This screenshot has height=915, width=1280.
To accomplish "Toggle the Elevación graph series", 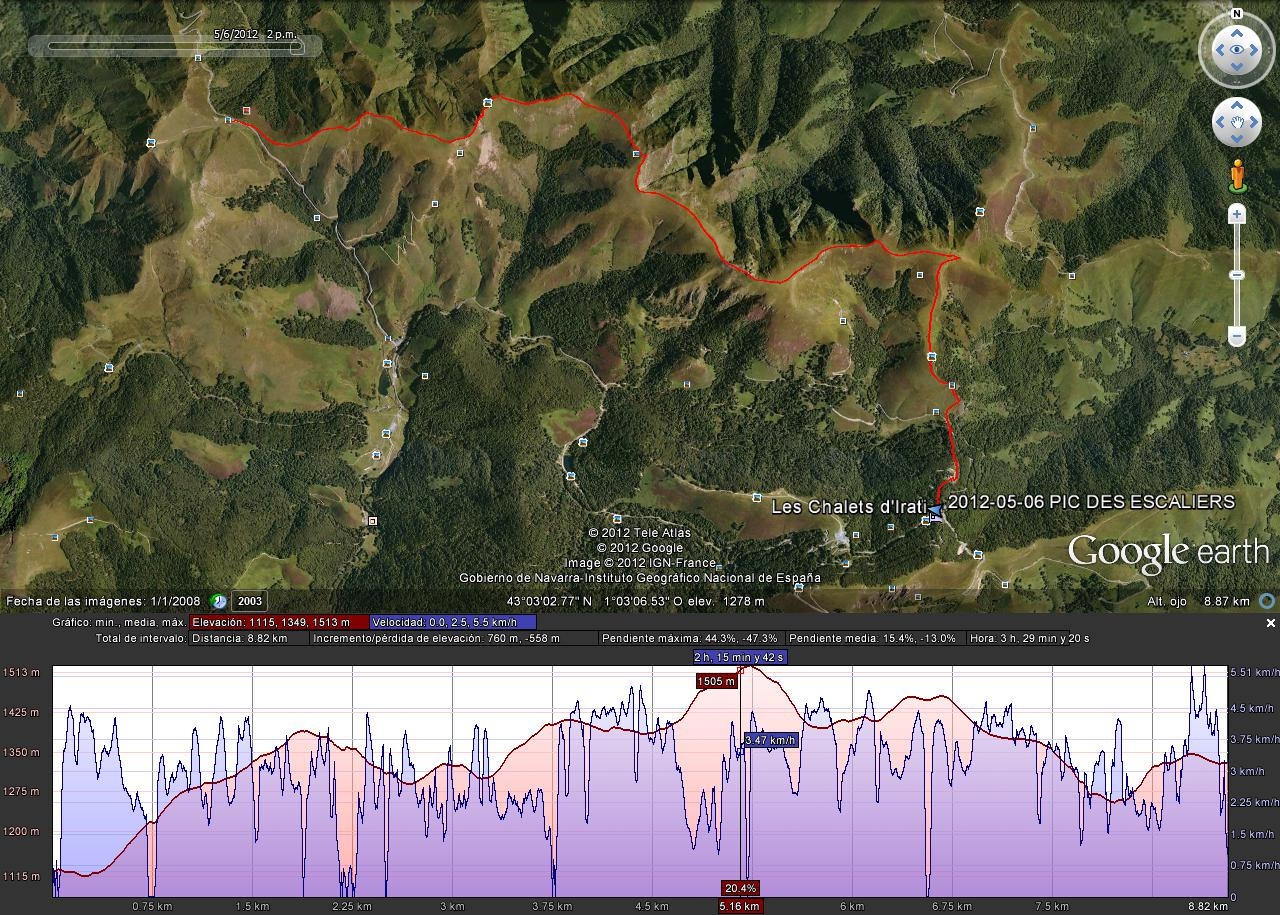I will point(270,622).
